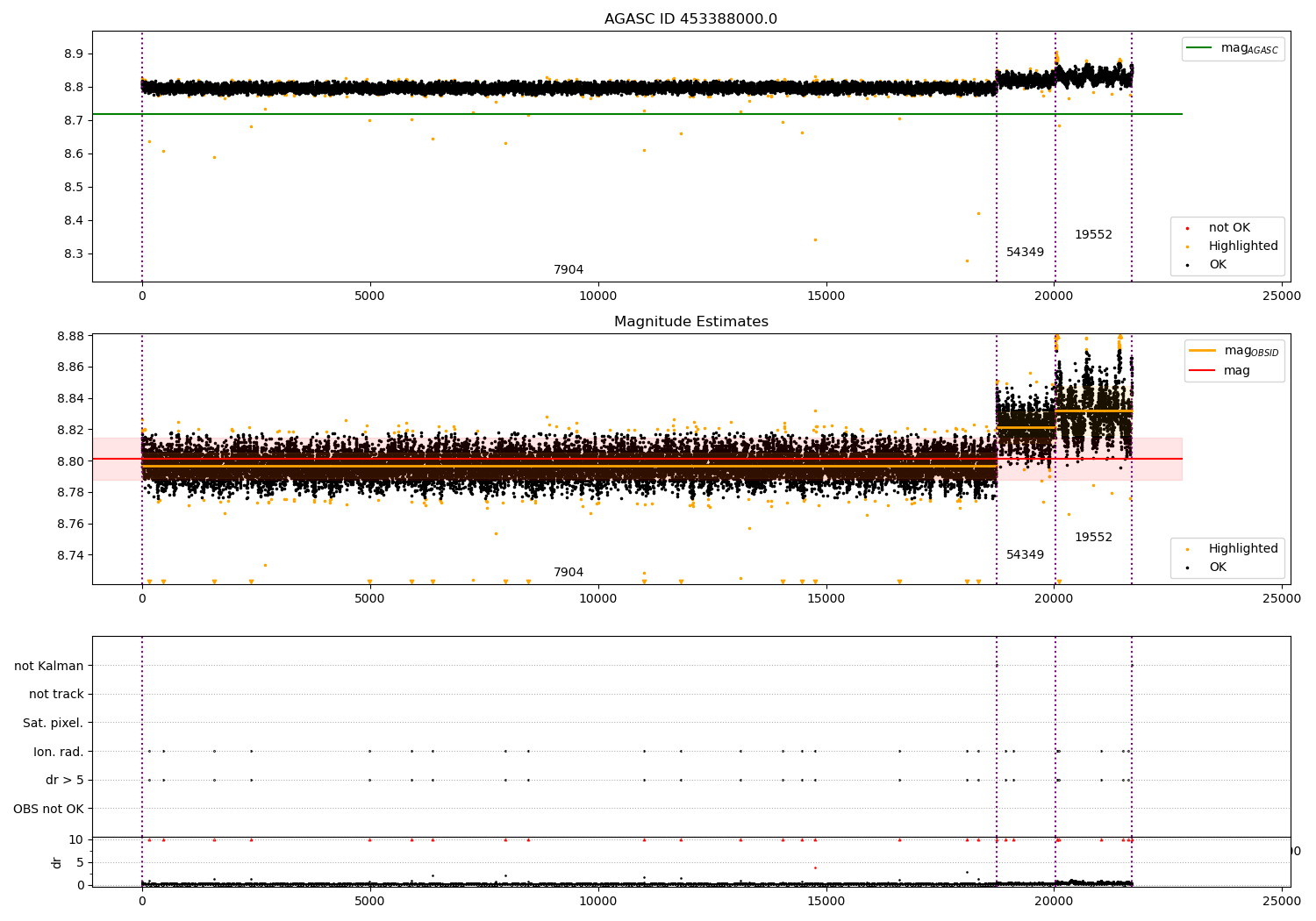The image size is (1316, 921).
Task: Click the "Magnitude Estimates" subplot title
Action: (x=691, y=322)
